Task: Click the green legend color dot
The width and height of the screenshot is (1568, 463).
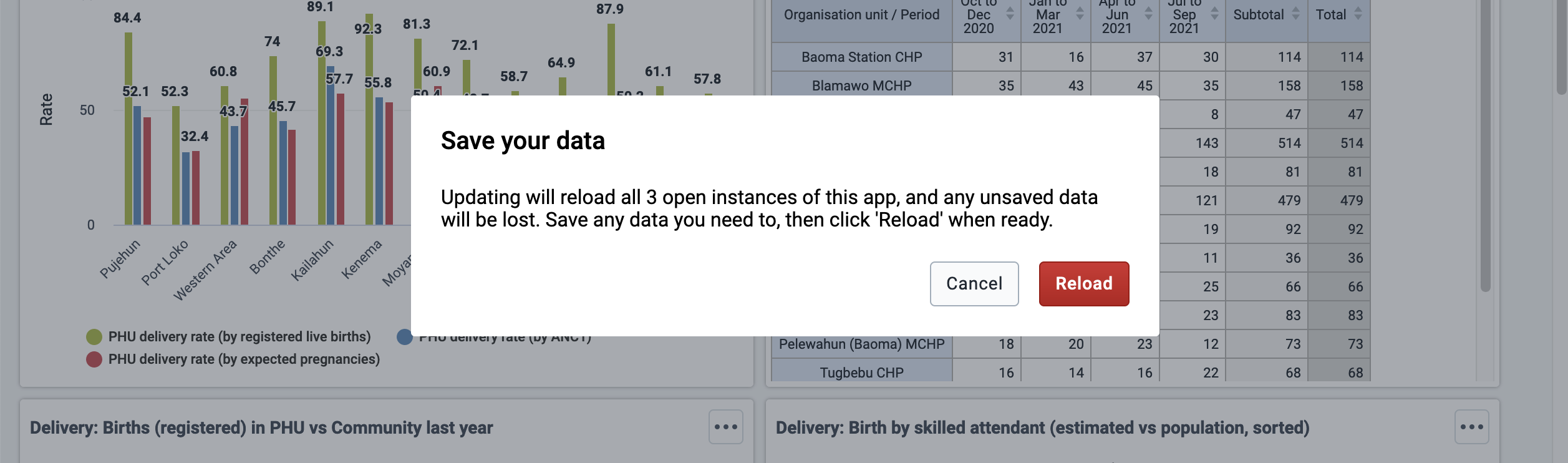Action: [94, 336]
